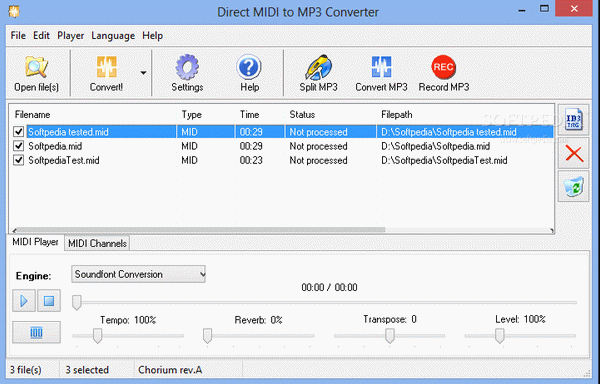Open the Help menu
The image size is (600, 384).
[x=152, y=36]
